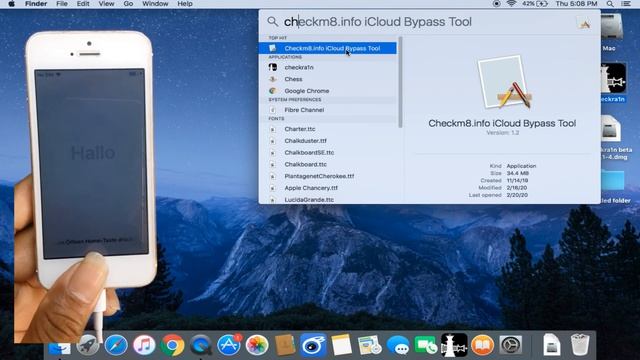Open the View menu
The height and width of the screenshot is (360, 640).
point(106,4)
